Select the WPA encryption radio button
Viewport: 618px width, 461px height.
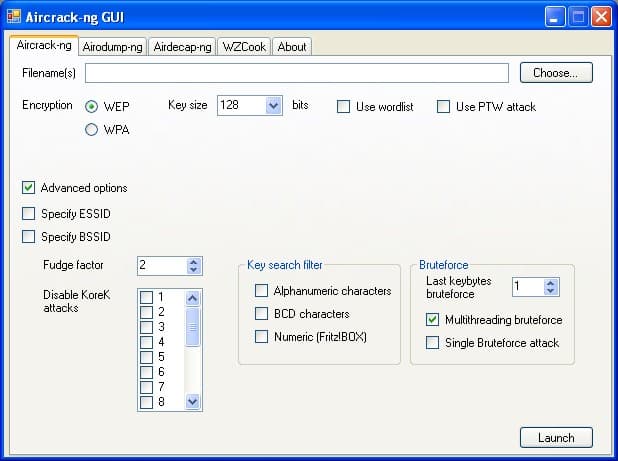pyautogui.click(x=91, y=130)
